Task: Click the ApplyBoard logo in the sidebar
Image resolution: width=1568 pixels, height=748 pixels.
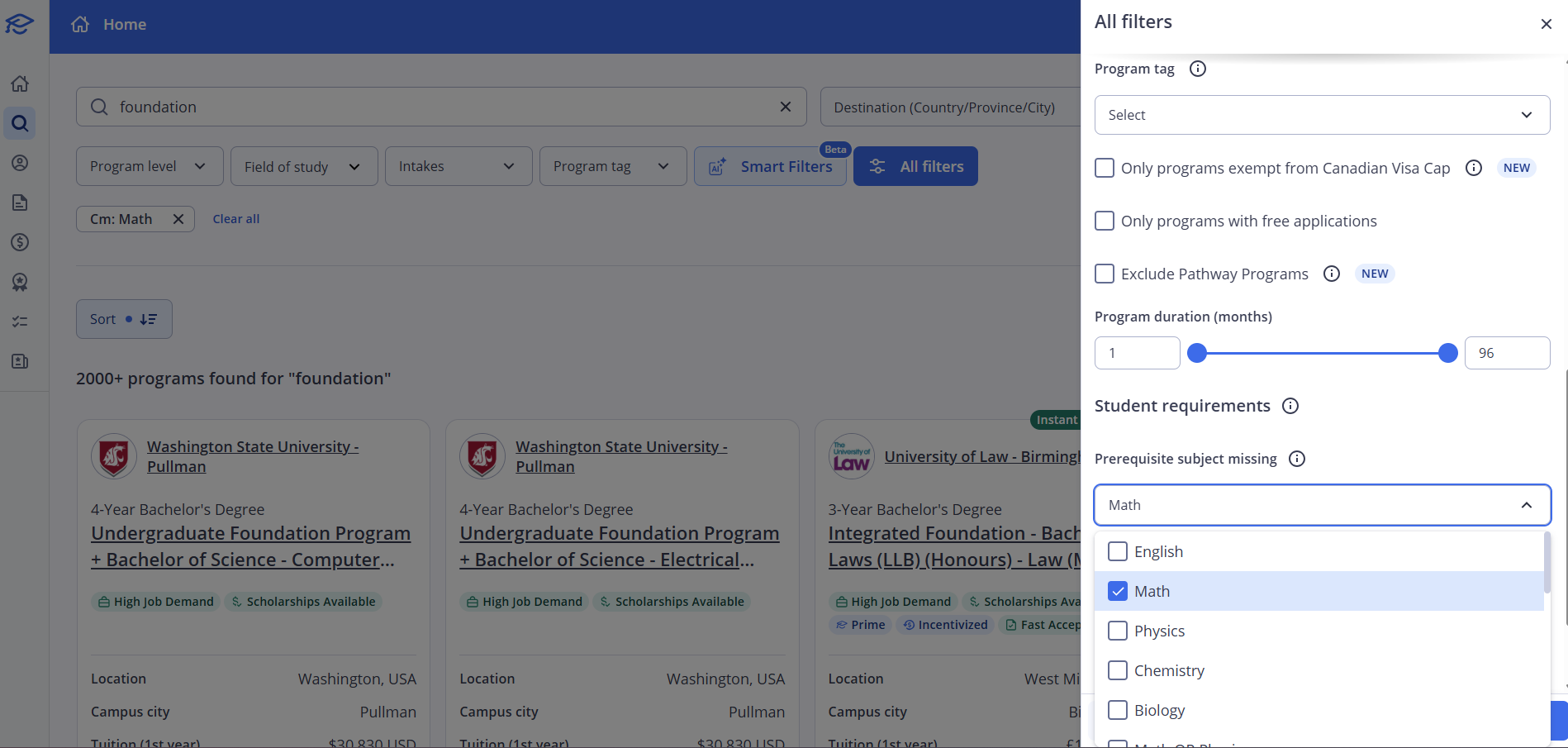Action: (x=19, y=24)
